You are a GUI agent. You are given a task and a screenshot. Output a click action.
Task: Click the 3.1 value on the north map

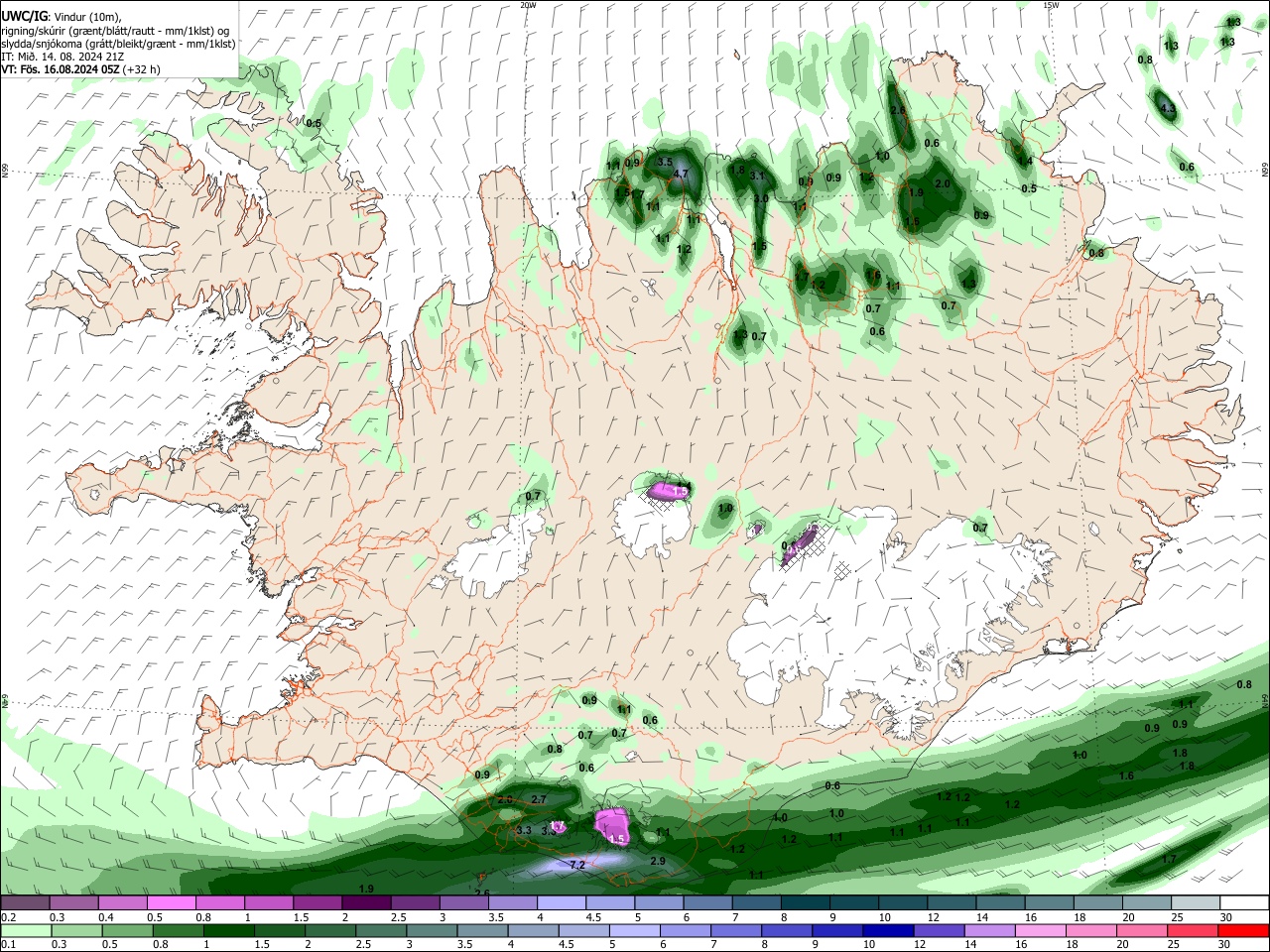pyautogui.click(x=757, y=176)
